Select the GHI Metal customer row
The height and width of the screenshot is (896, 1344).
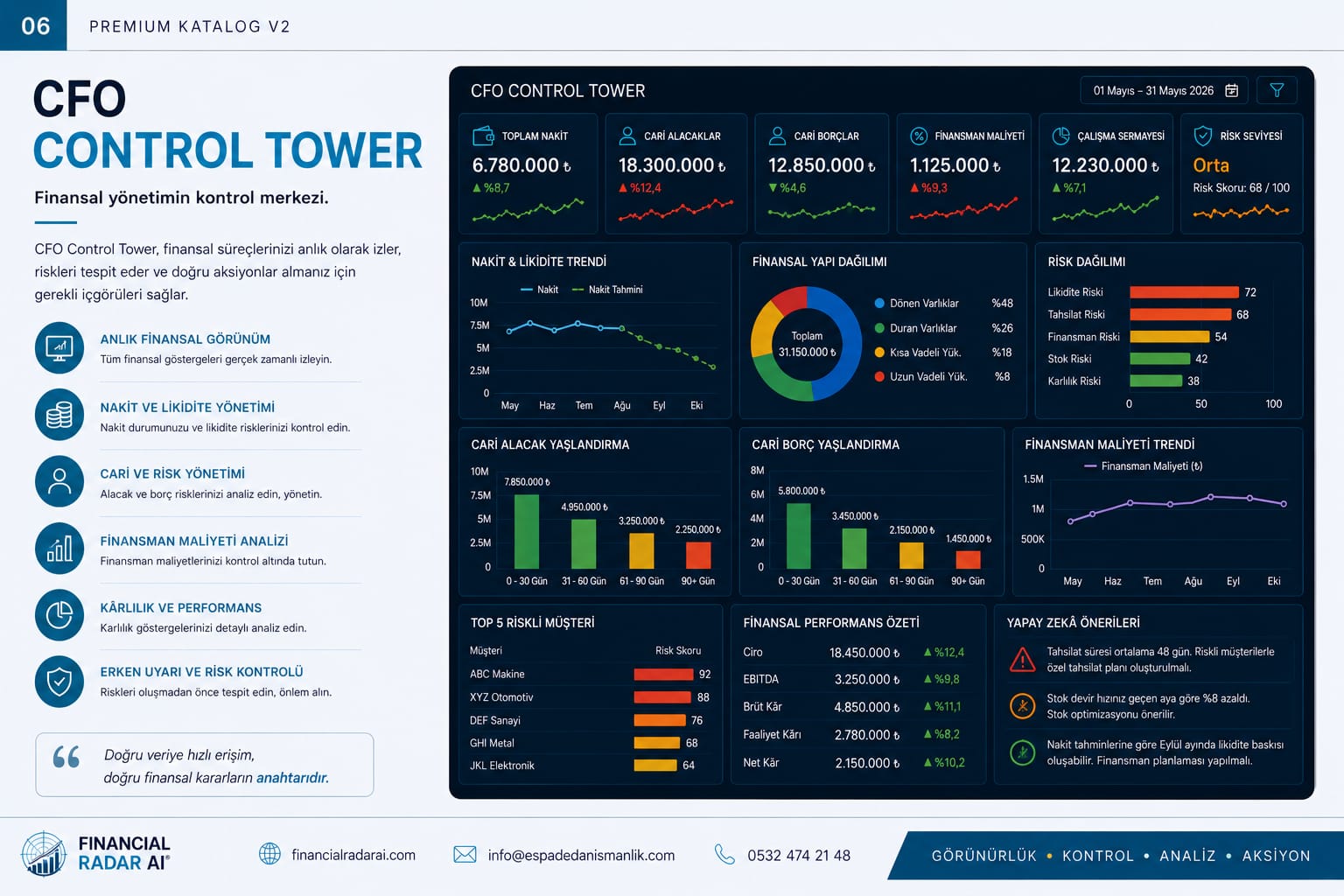(x=591, y=743)
